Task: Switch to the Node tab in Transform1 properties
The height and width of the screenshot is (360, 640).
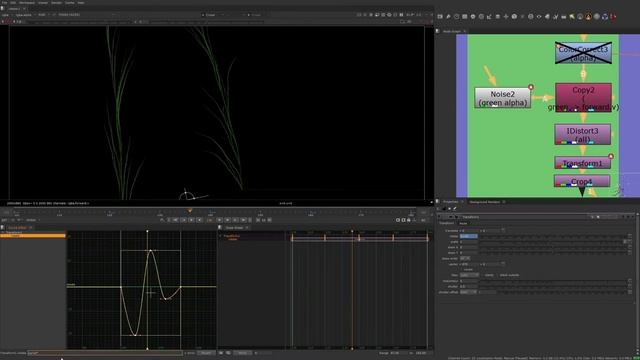Action: (x=463, y=223)
